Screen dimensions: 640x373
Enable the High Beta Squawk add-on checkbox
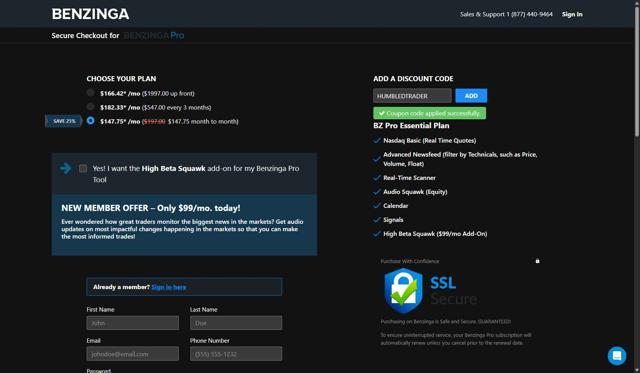coord(83,169)
